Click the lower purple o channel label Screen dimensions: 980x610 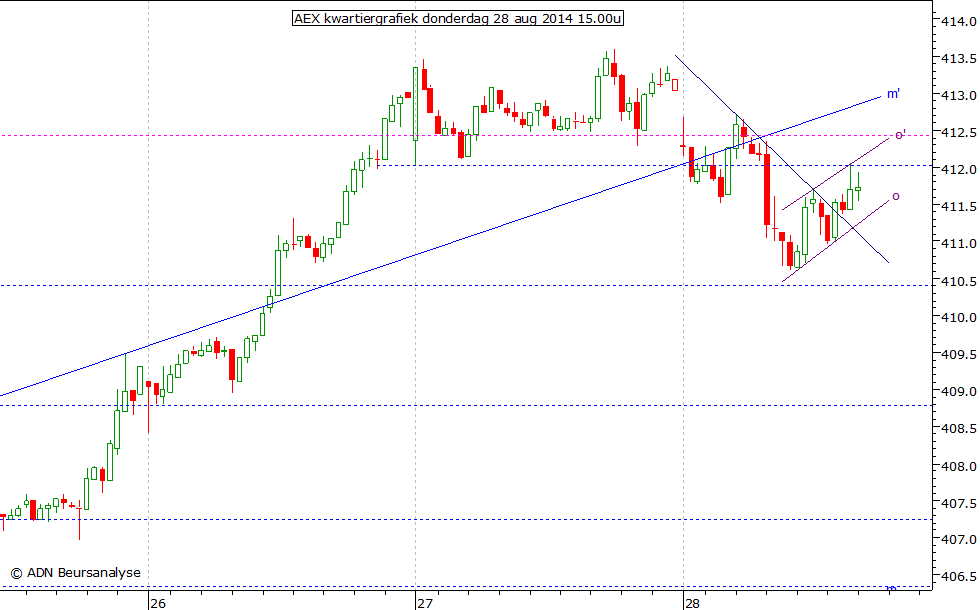[x=896, y=196]
